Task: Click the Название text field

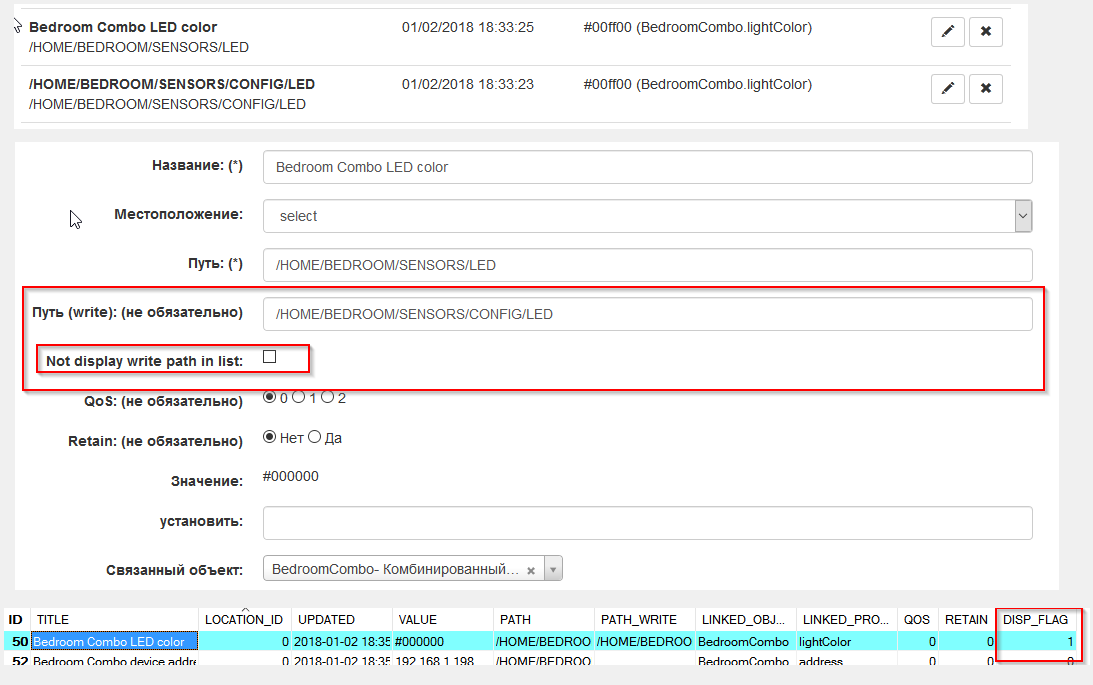Action: click(x=647, y=167)
